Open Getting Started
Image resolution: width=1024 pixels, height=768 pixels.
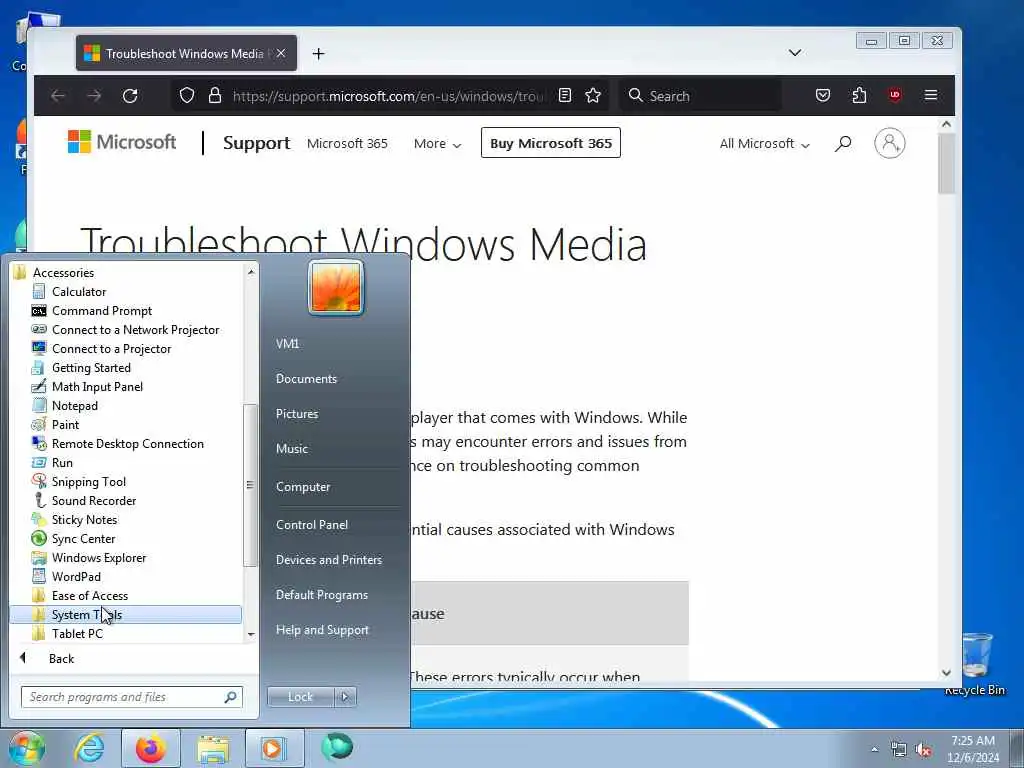click(91, 368)
